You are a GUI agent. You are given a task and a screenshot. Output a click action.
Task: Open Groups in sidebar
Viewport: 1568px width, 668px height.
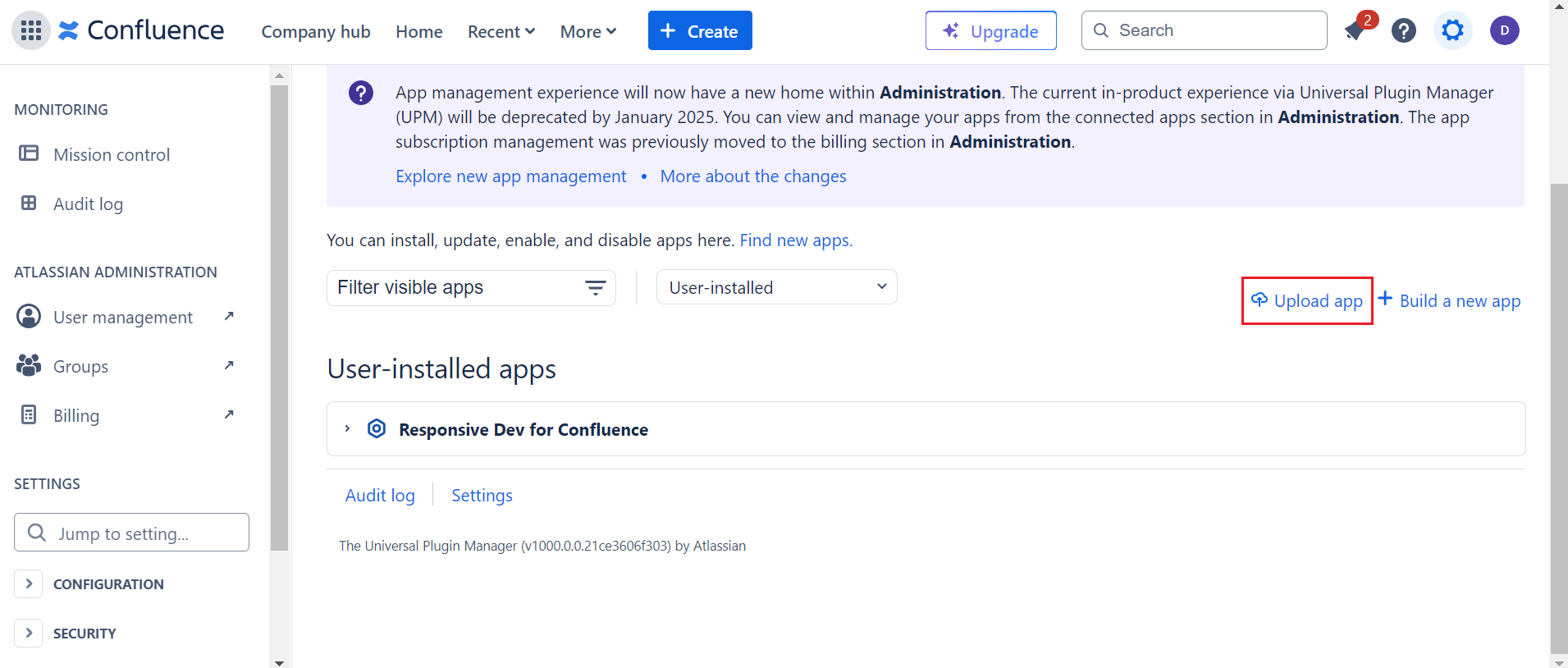click(80, 366)
